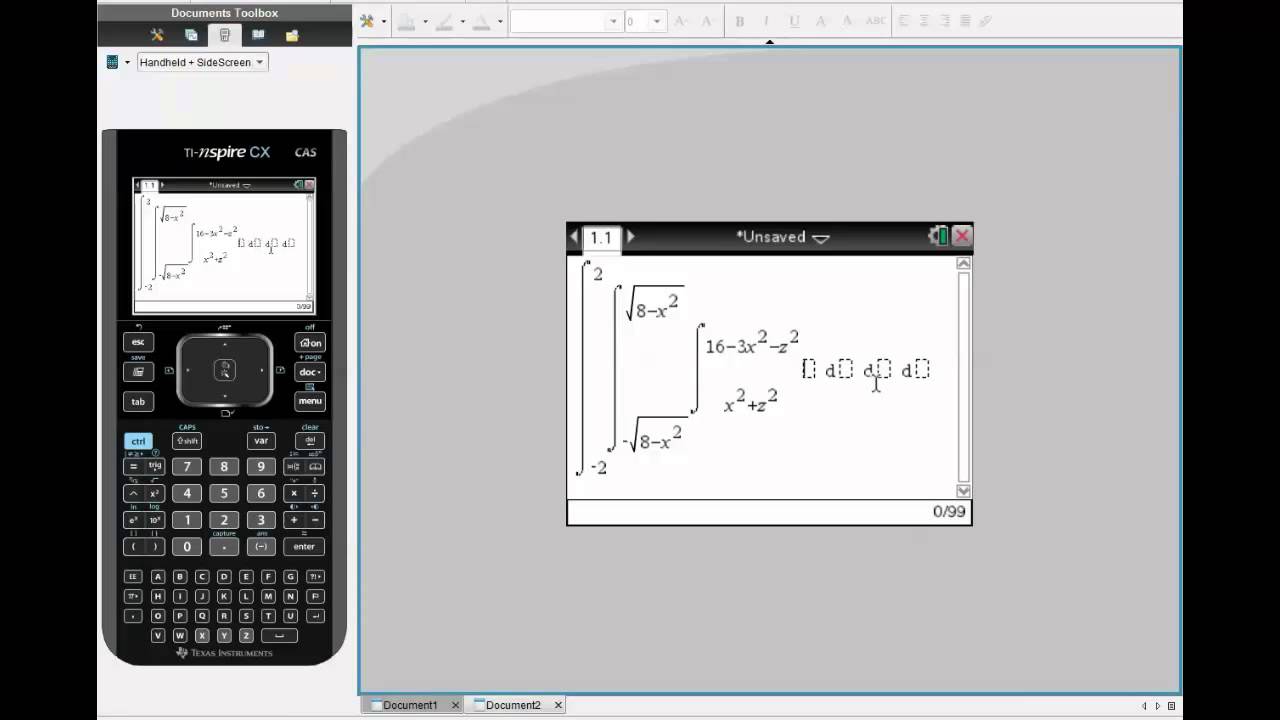This screenshot has height=720, width=1280.
Task: Go to next page arrow beside 1.1
Action: pyautogui.click(x=630, y=237)
